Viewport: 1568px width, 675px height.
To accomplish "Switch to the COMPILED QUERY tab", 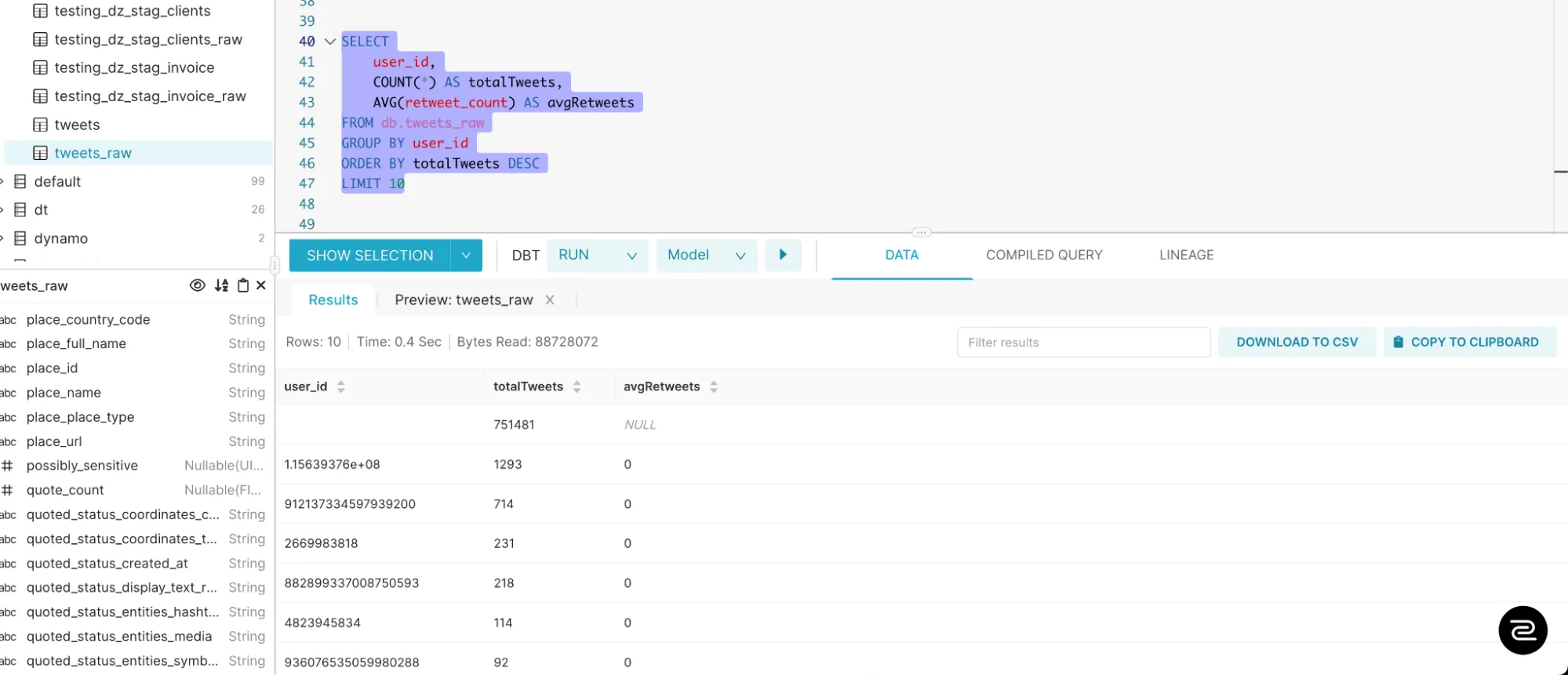I will coord(1044,255).
